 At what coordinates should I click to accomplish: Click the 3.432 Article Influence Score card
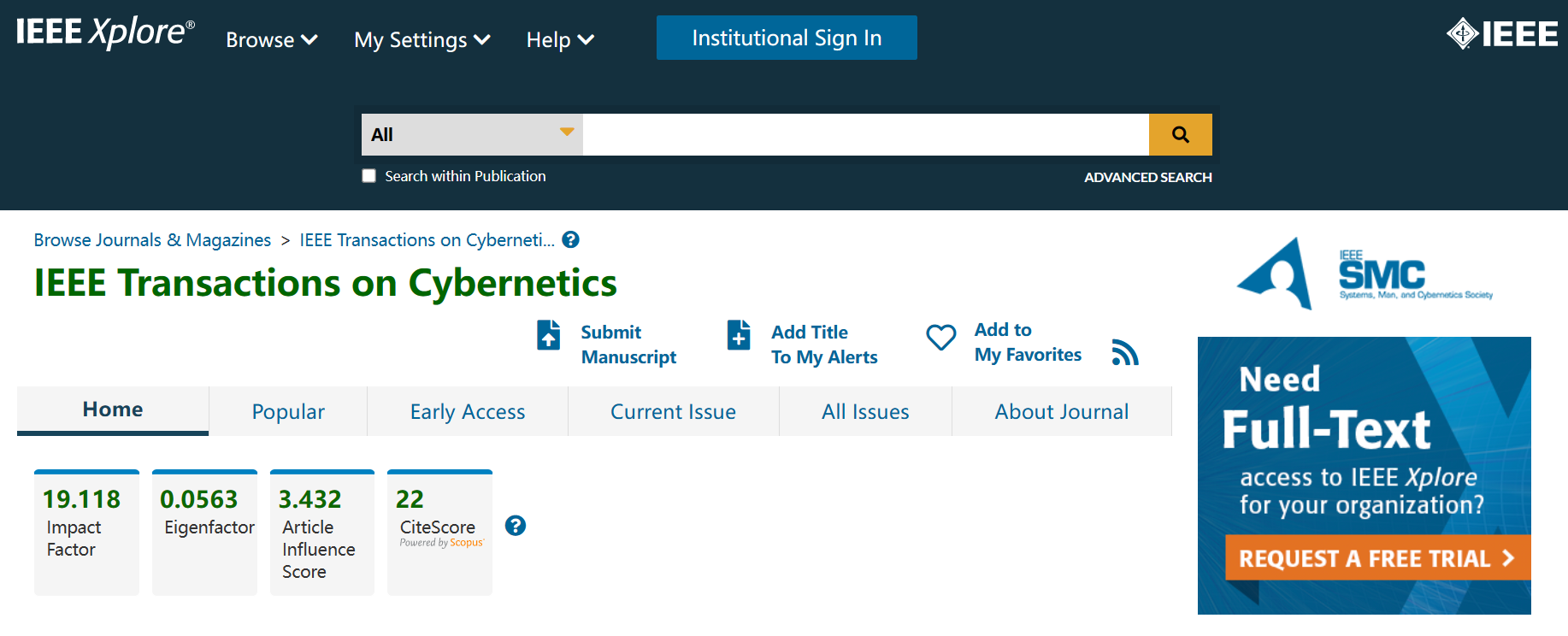coord(322,533)
